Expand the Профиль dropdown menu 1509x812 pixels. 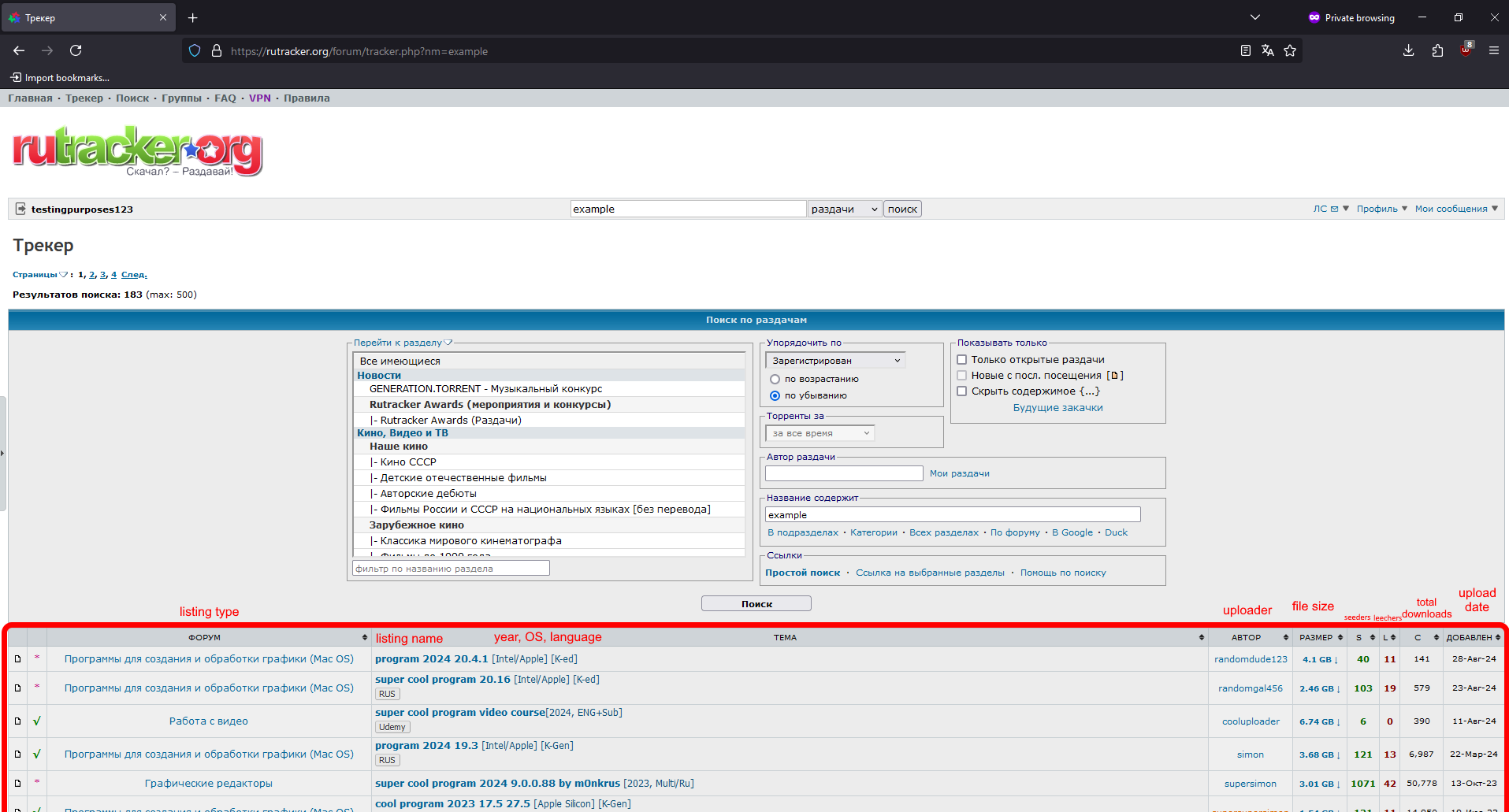pos(1382,209)
